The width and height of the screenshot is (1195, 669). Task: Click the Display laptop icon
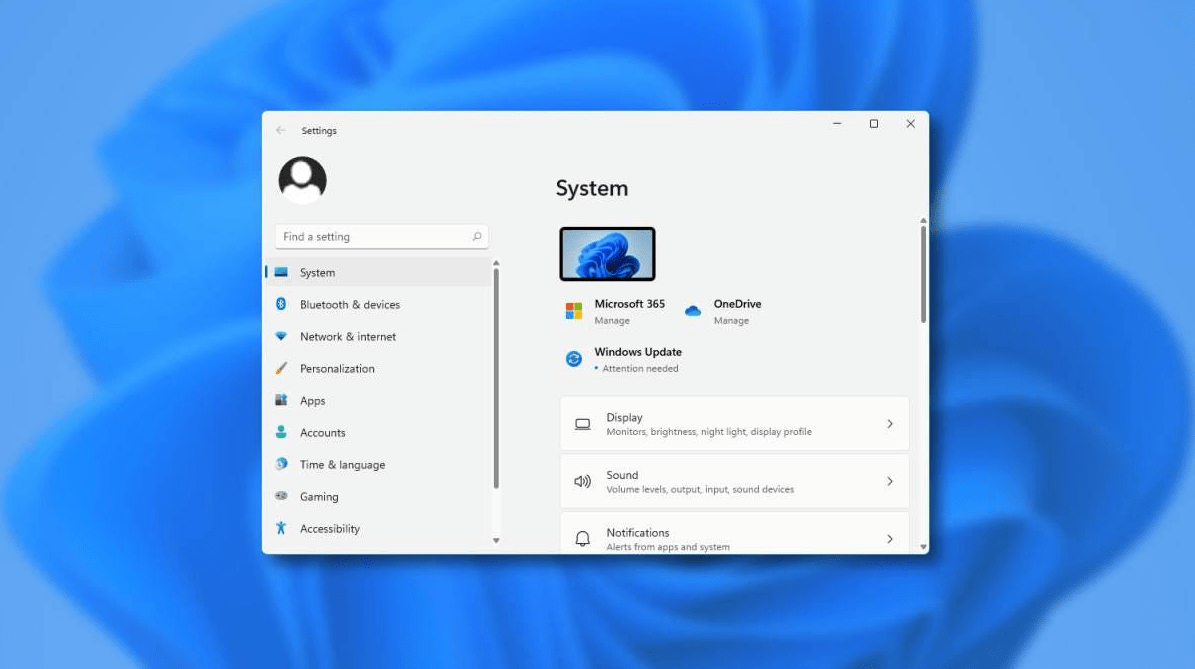tap(582, 424)
